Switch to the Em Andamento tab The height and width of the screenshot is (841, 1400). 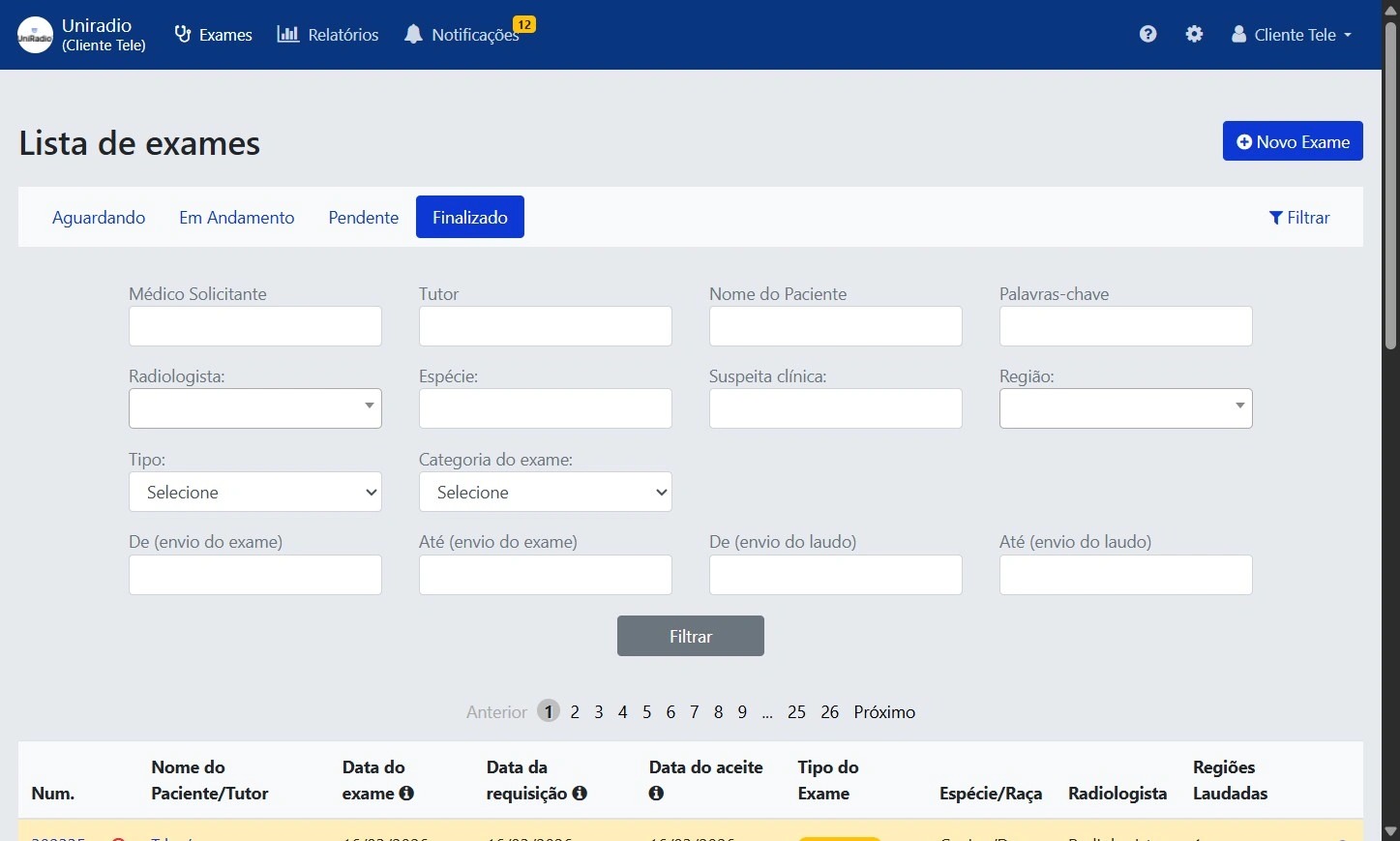[236, 217]
